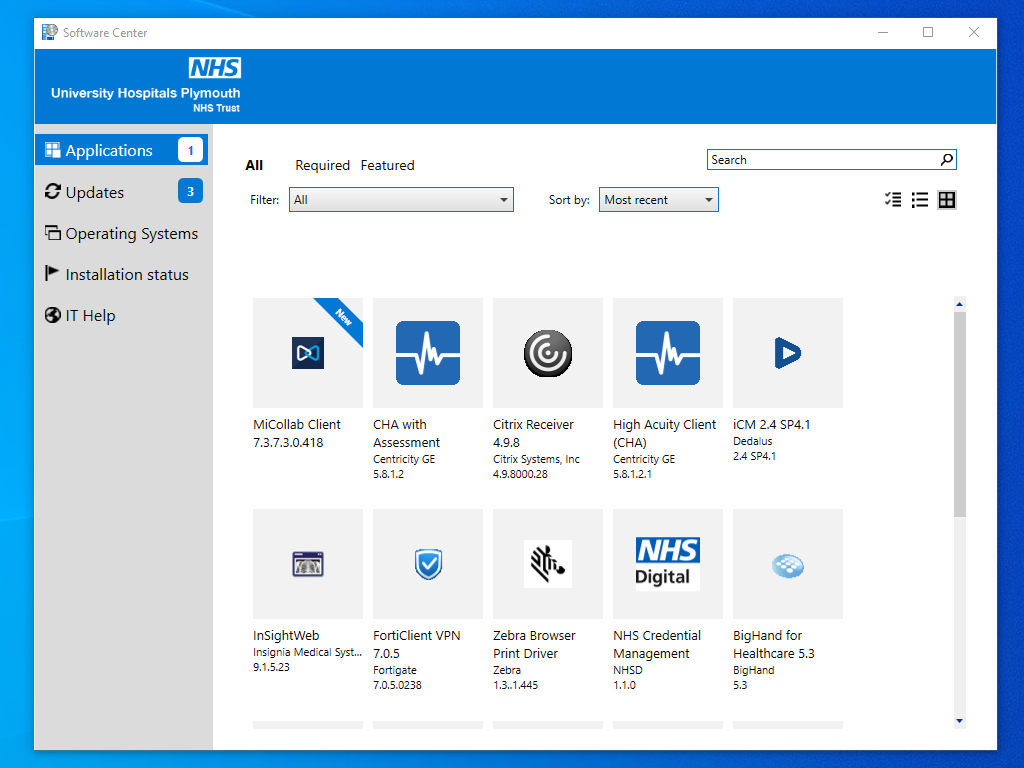
Task: Open the IT Help section
Action: tap(121, 315)
